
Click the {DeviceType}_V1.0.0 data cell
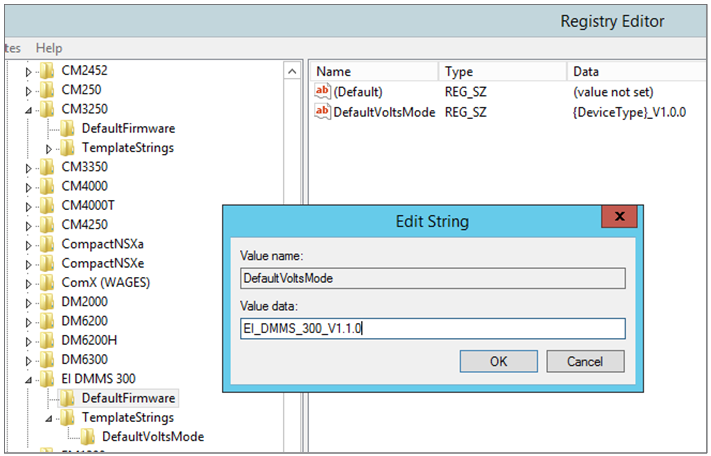pos(629,112)
